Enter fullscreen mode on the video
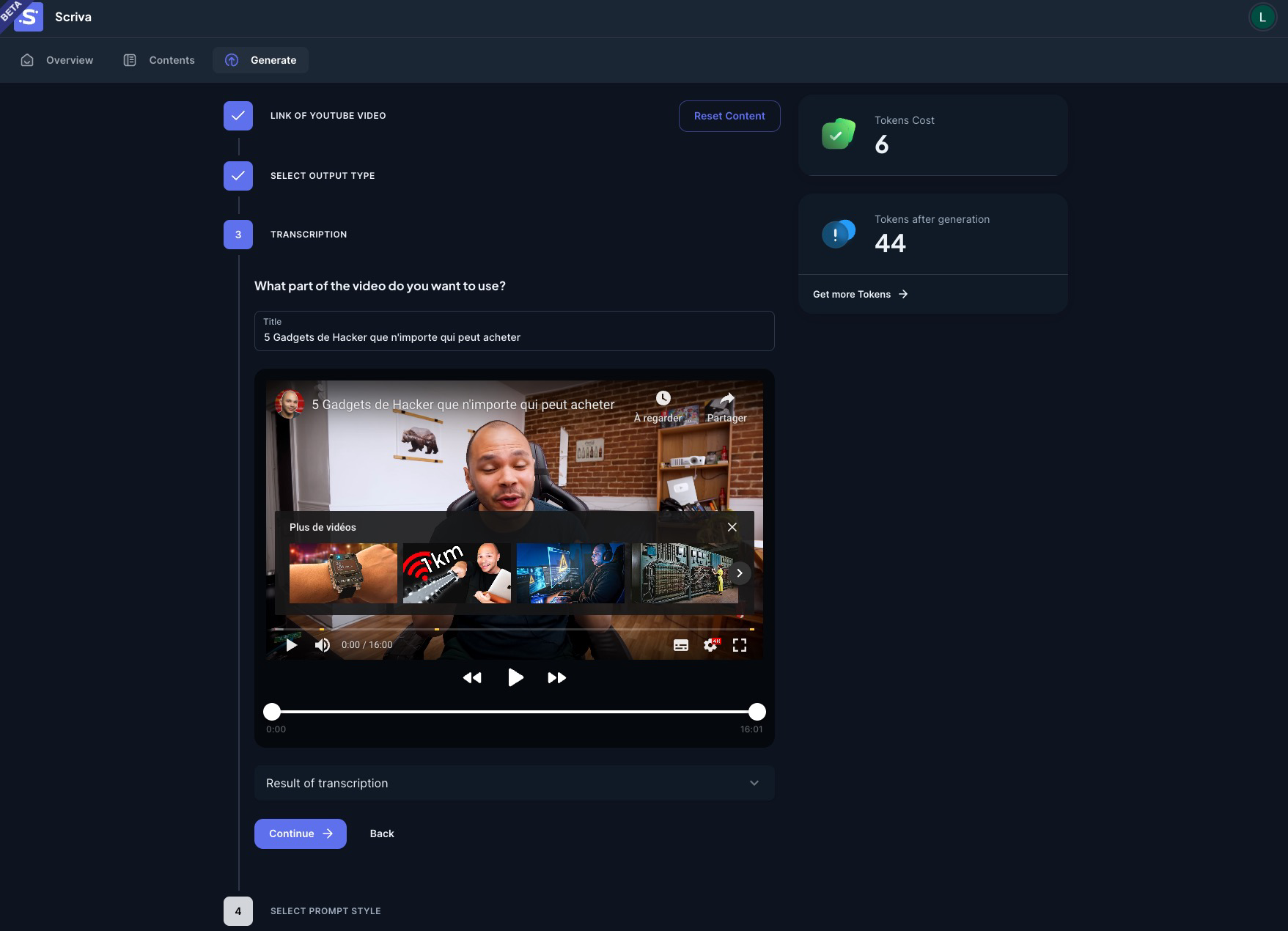This screenshot has width=1288, height=931. [740, 645]
